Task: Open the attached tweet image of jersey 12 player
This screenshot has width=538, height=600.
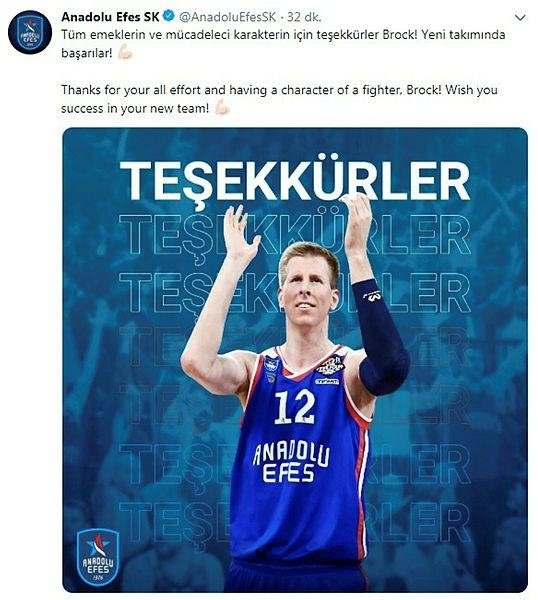Action: coord(295,360)
